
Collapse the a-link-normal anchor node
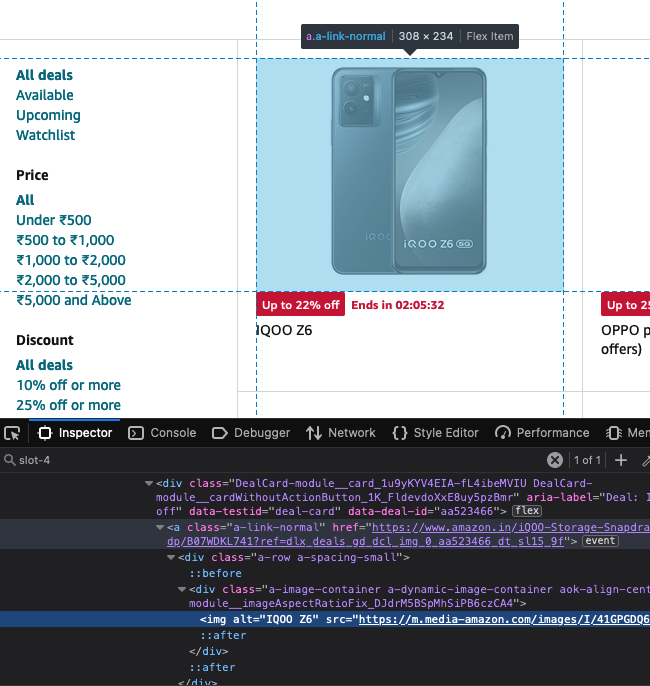pos(160,527)
